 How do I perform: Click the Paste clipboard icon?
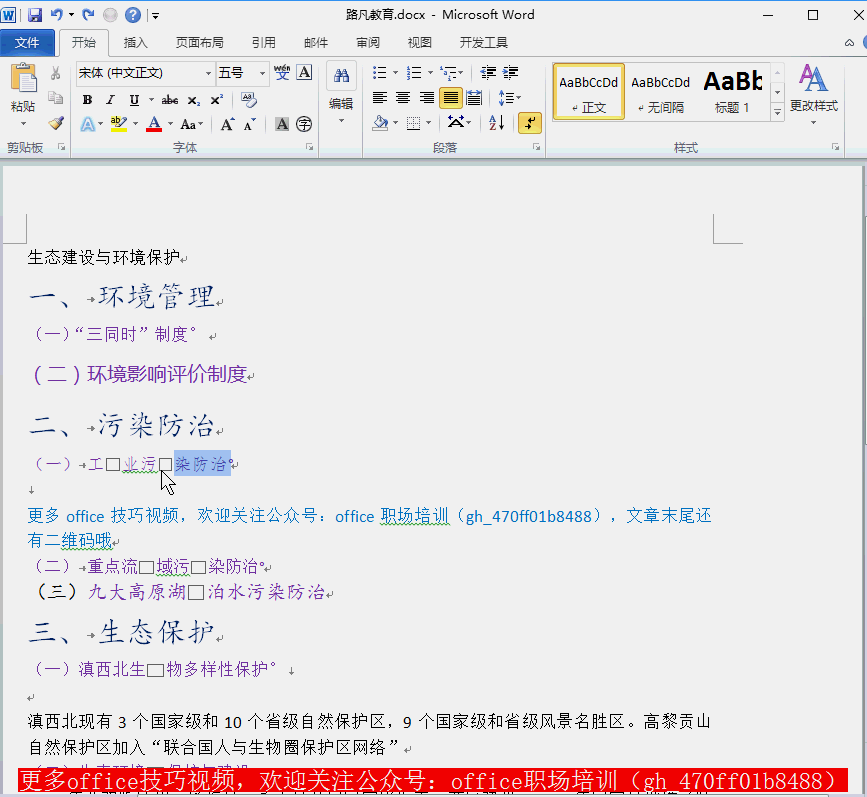pyautogui.click(x=23, y=79)
